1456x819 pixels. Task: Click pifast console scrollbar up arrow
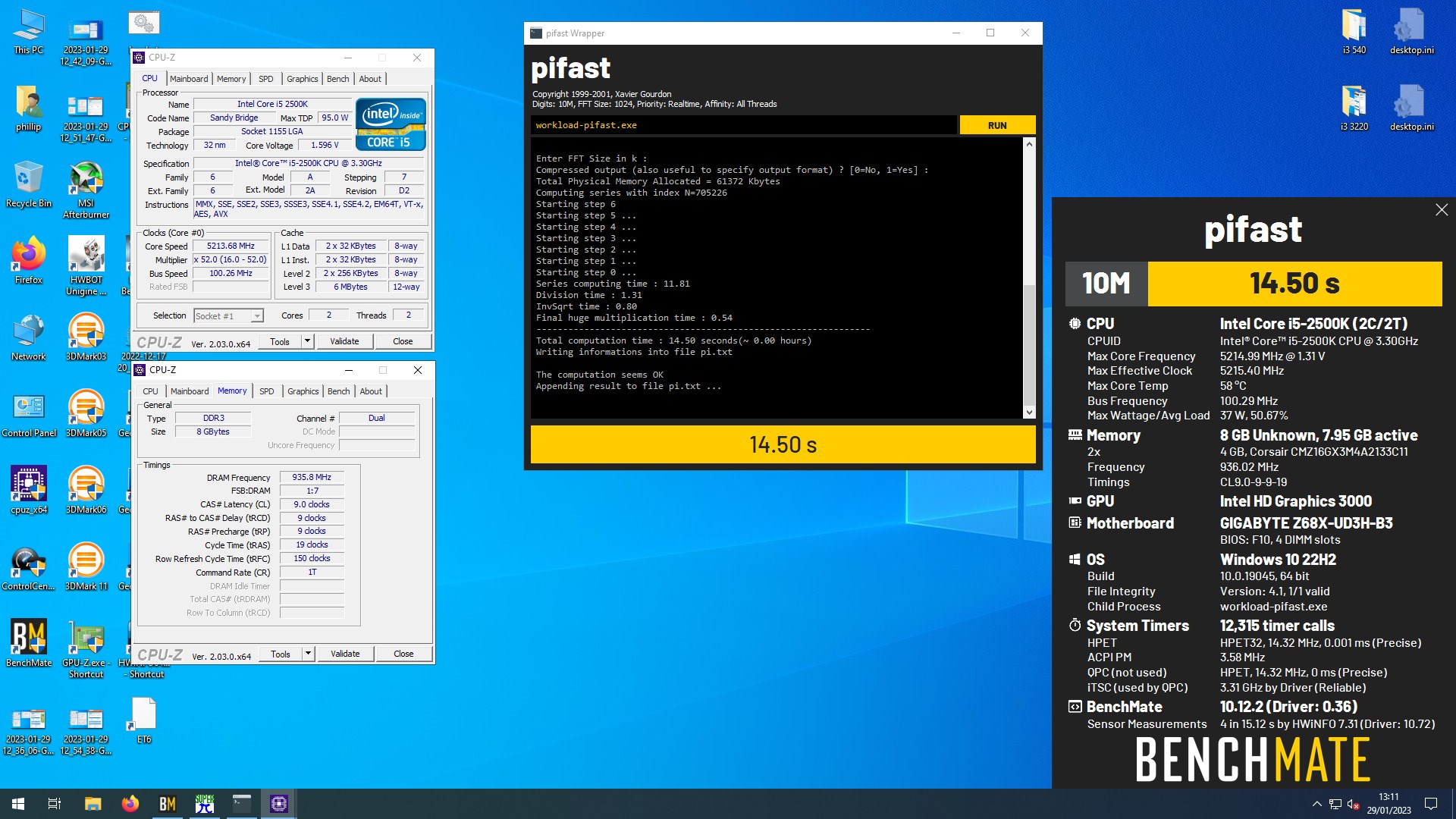coord(1029,144)
